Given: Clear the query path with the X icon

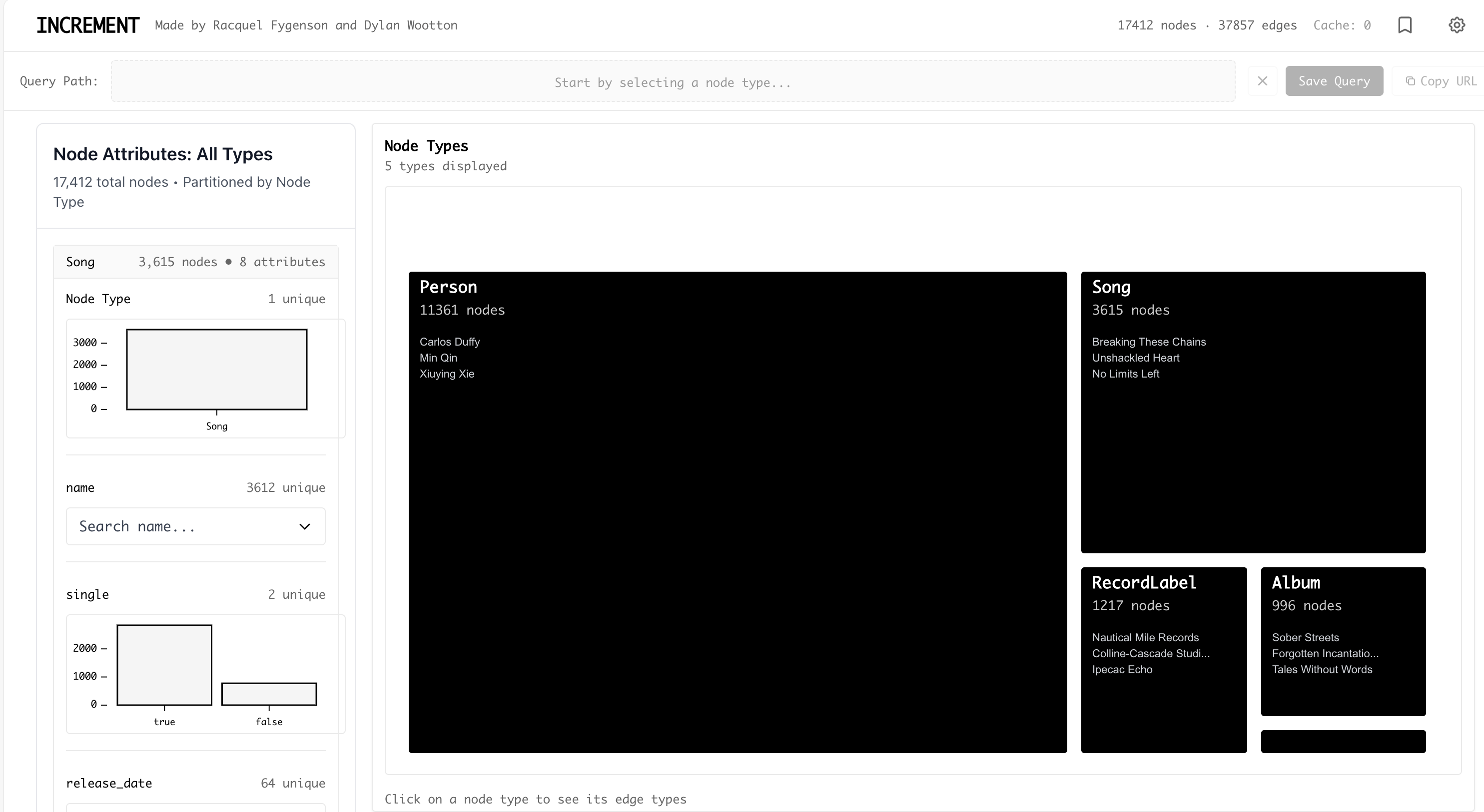Looking at the screenshot, I should click(1262, 80).
